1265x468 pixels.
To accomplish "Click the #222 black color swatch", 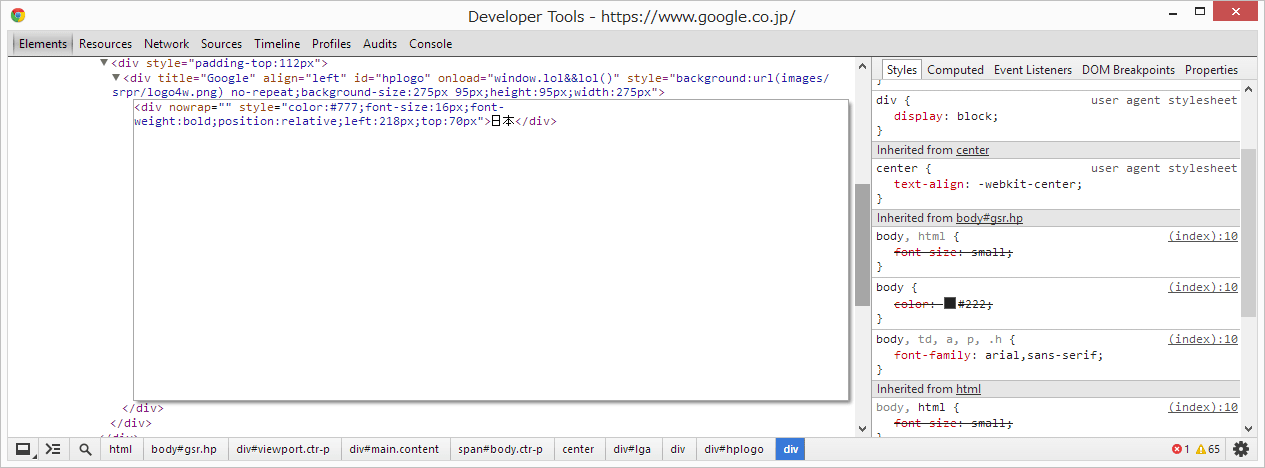I will (950, 303).
